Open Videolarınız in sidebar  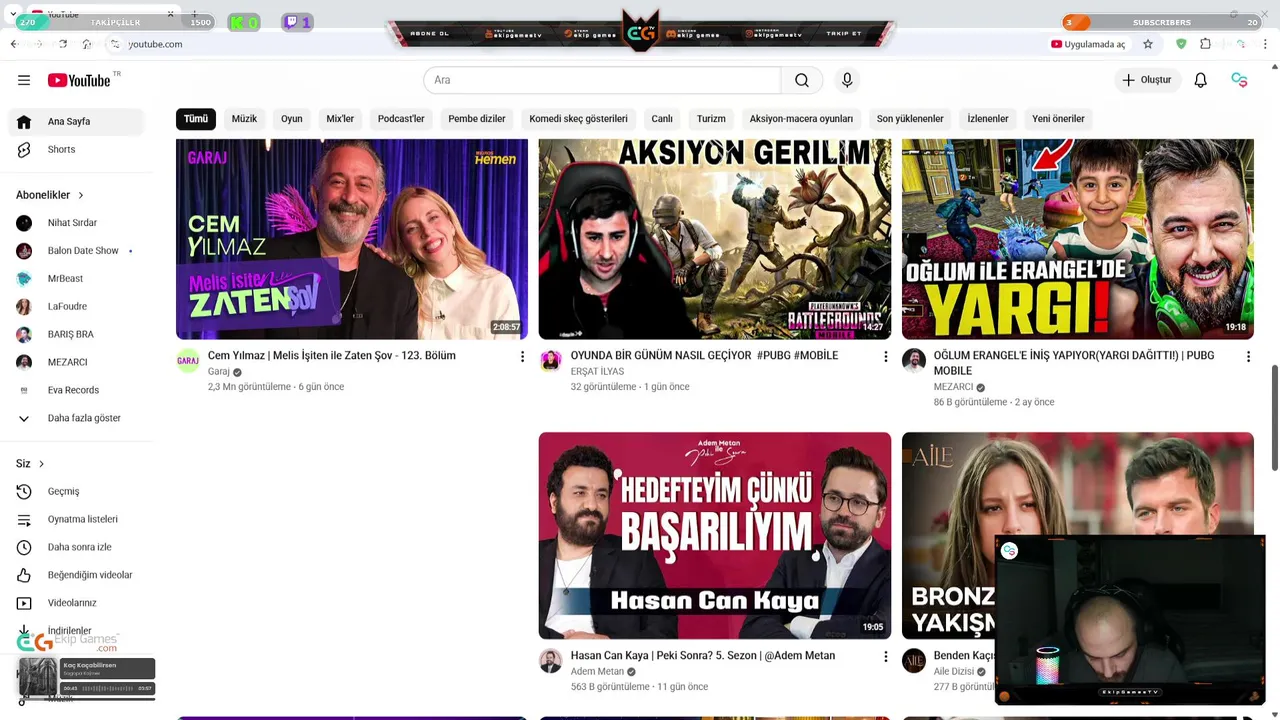coord(77,603)
